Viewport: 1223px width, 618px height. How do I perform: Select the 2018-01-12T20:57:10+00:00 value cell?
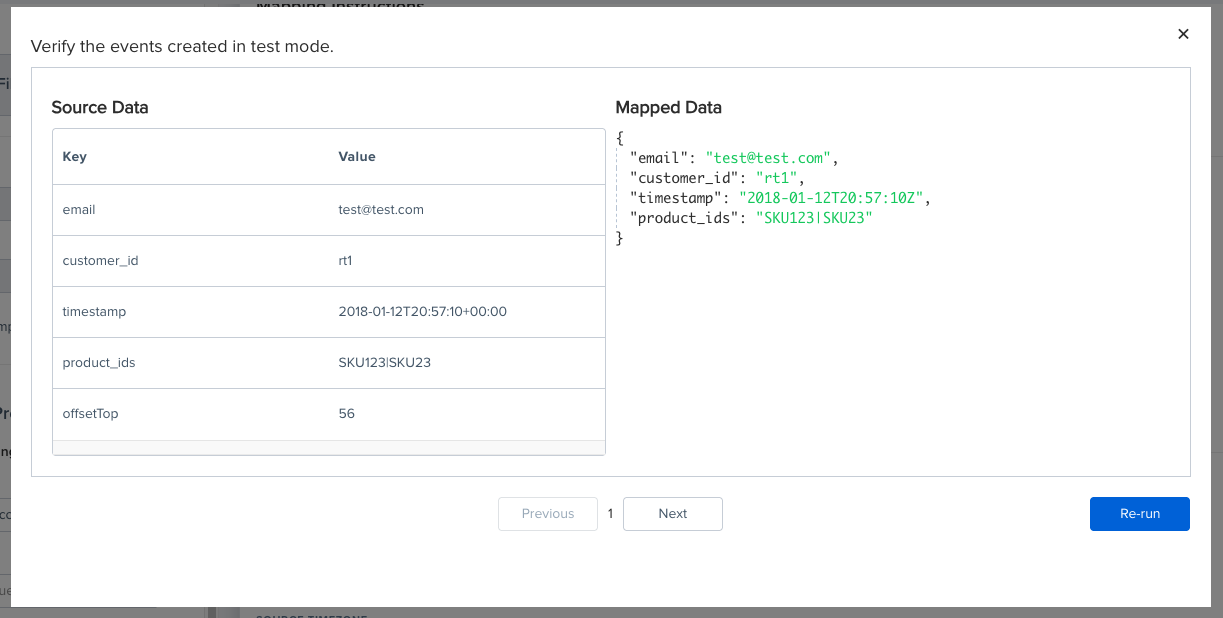pyautogui.click(x=467, y=312)
